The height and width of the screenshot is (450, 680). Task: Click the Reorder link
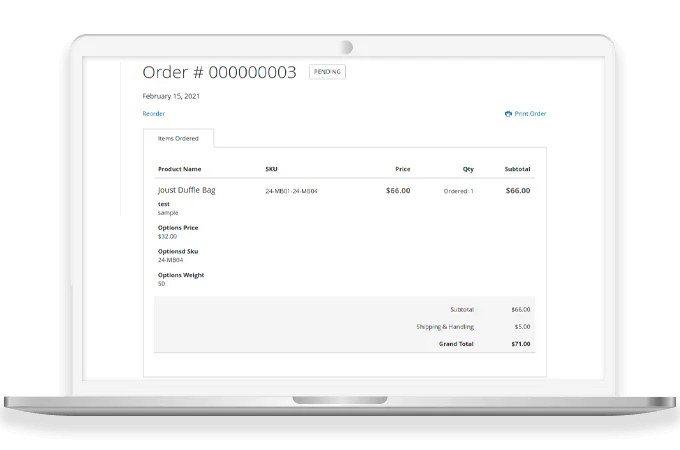click(154, 114)
